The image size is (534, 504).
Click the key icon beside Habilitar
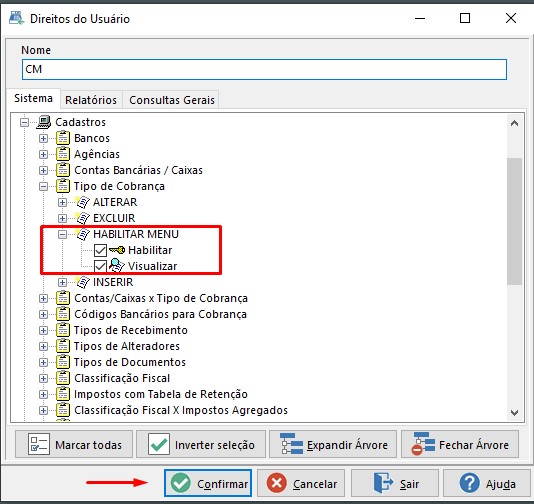click(117, 250)
